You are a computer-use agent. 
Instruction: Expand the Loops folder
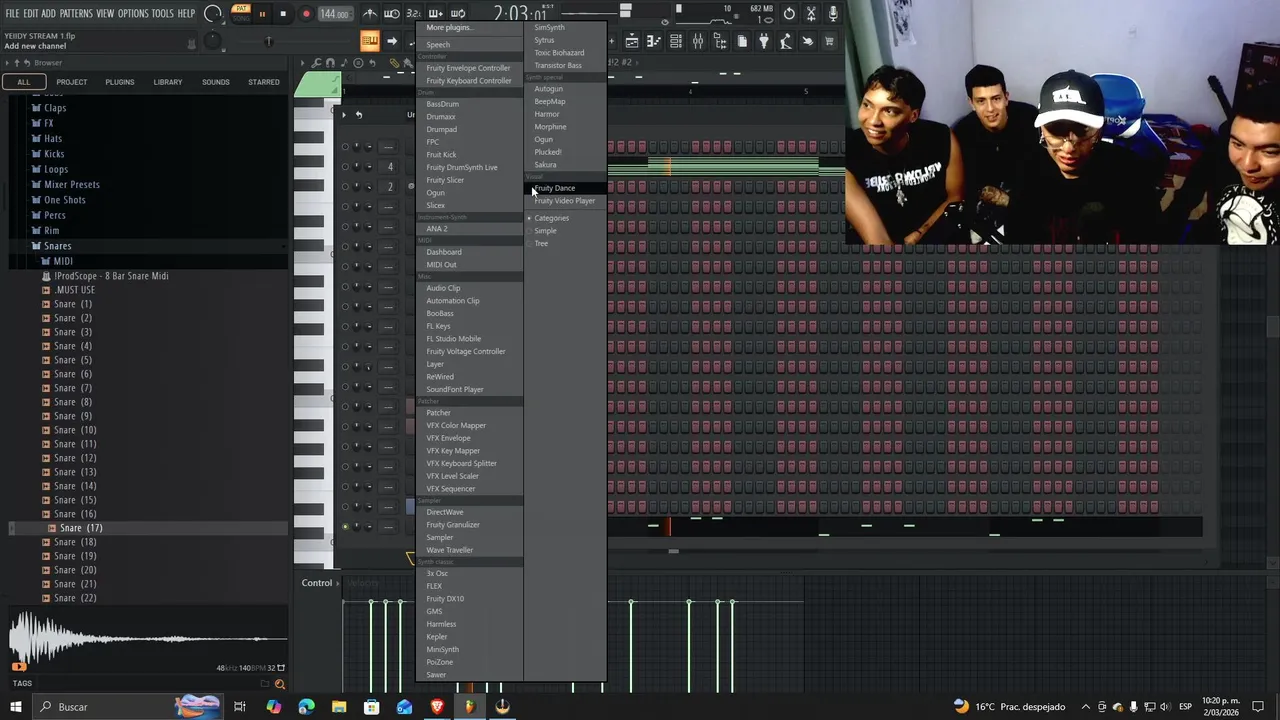coord(56,169)
